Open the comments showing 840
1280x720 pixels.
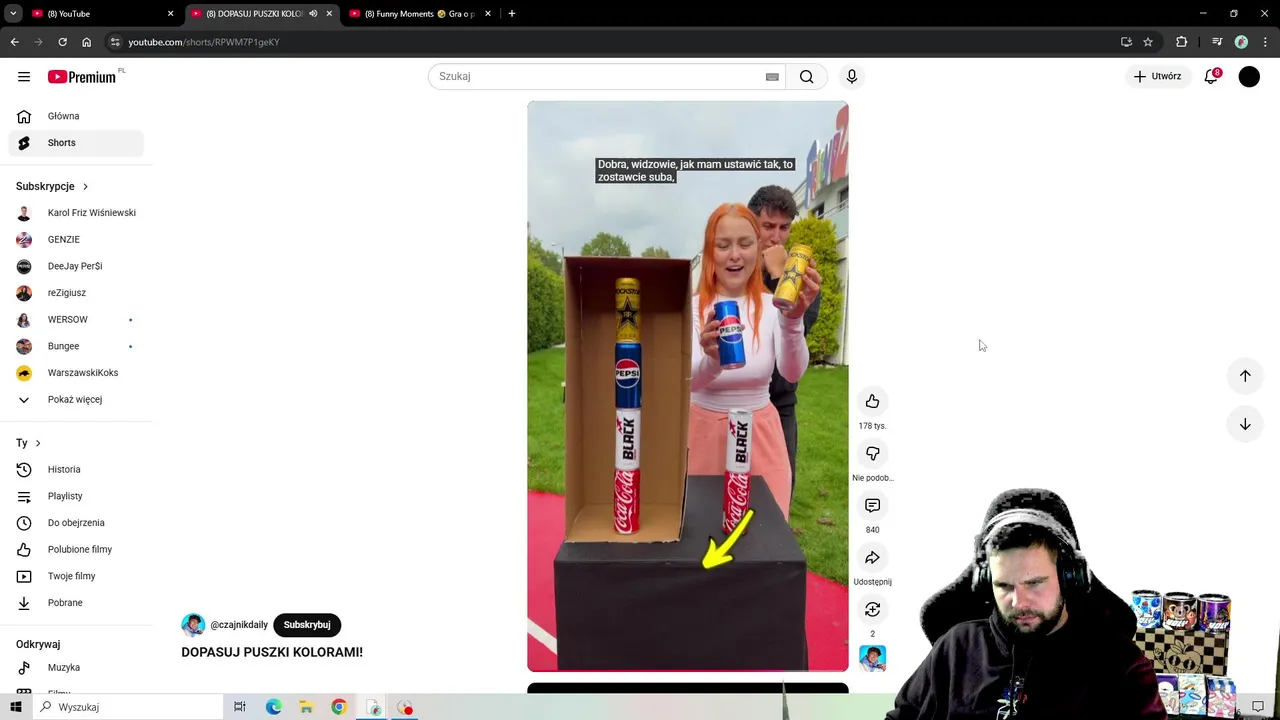[x=872, y=505]
